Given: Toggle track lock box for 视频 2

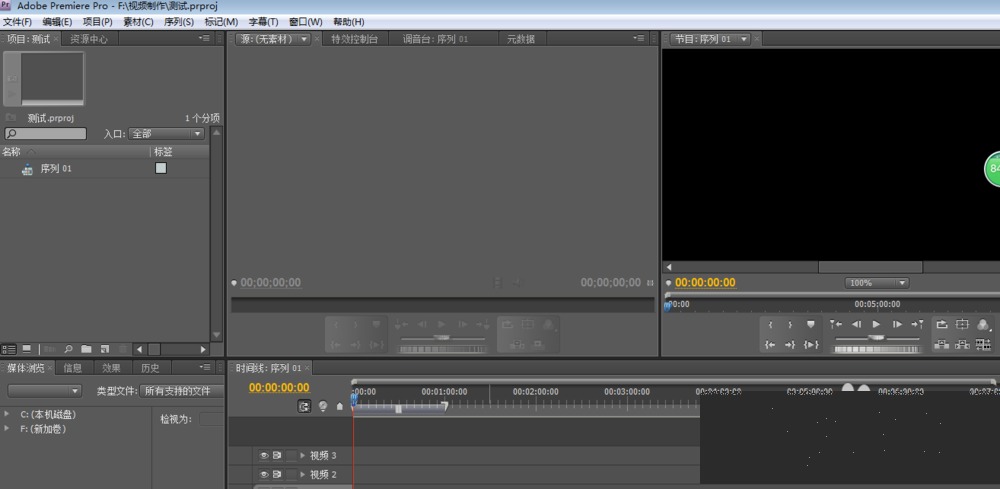Looking at the screenshot, I should (291, 474).
